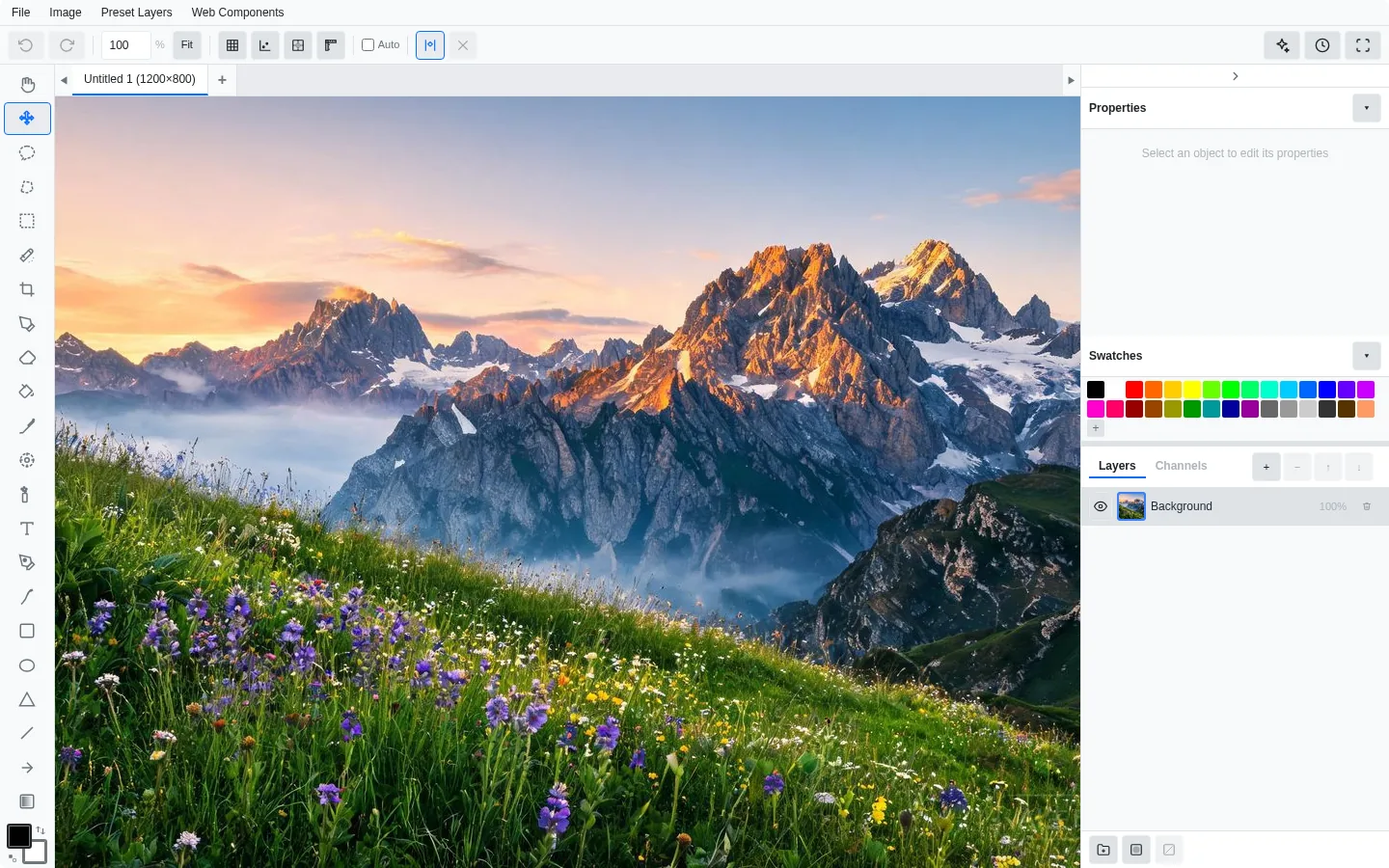Select the Hand pan tool
1389x868 pixels.
click(x=27, y=85)
